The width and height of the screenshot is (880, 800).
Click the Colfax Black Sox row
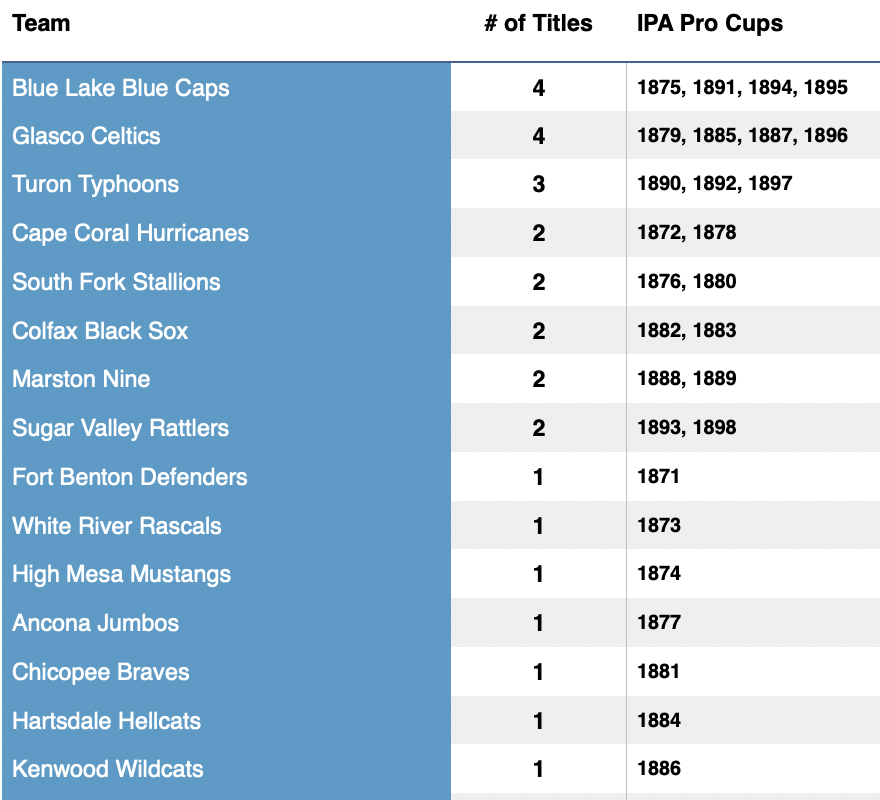[x=100, y=331]
